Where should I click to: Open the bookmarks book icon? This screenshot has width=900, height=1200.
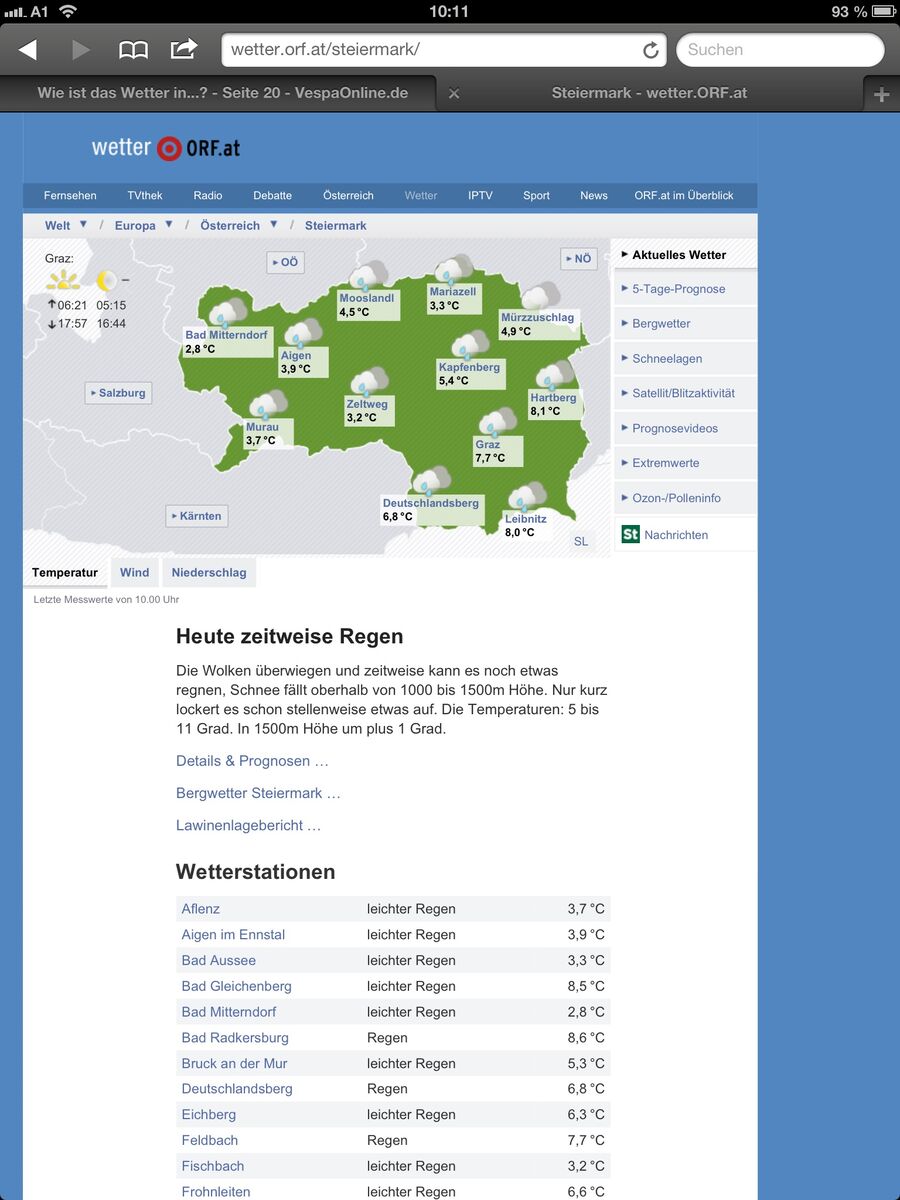[133, 50]
